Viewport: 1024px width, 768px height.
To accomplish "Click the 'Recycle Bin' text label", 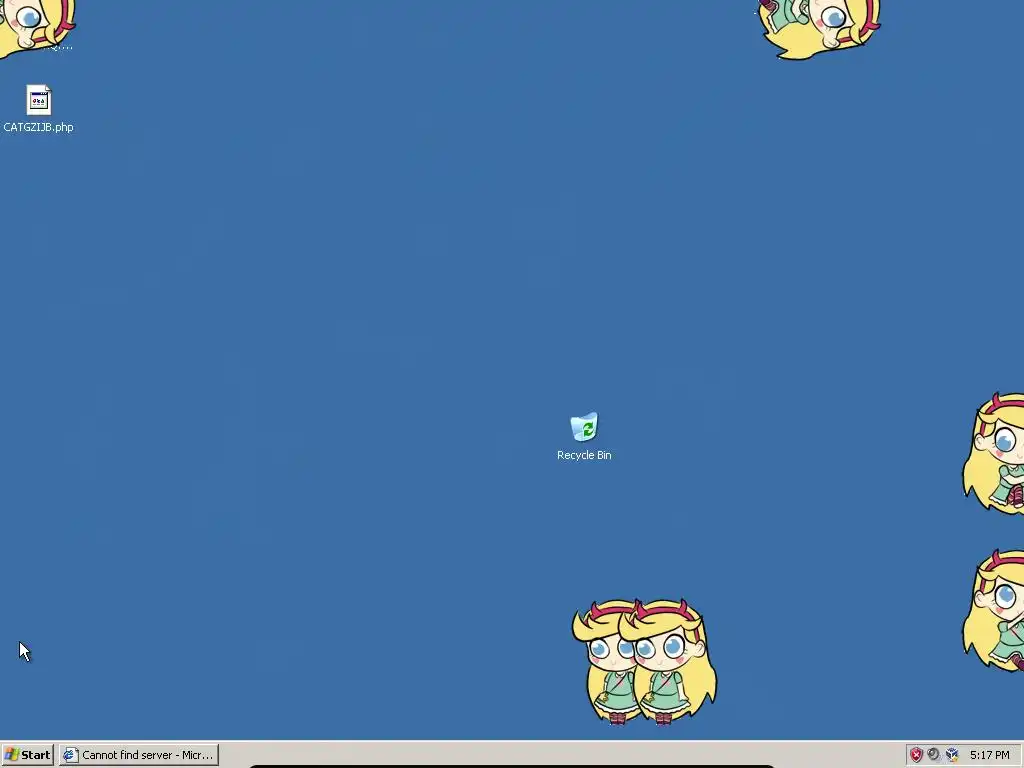I will tap(584, 455).
